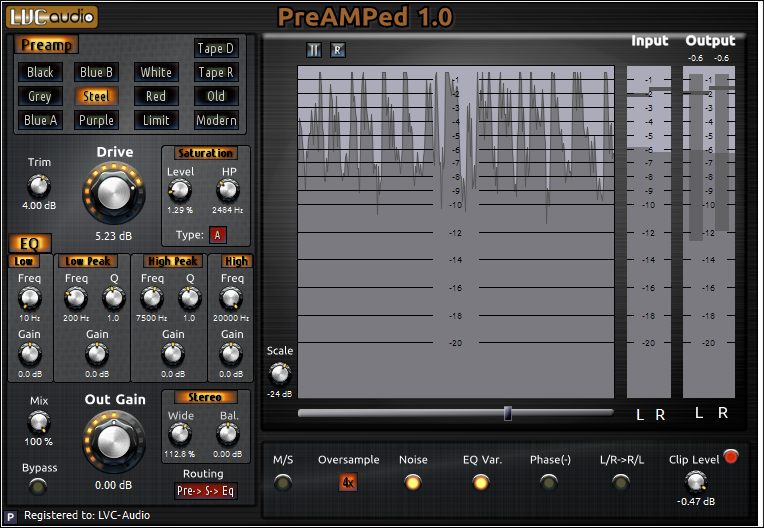Click the Saturation section header
Screen dimensions: 764x528
206,153
